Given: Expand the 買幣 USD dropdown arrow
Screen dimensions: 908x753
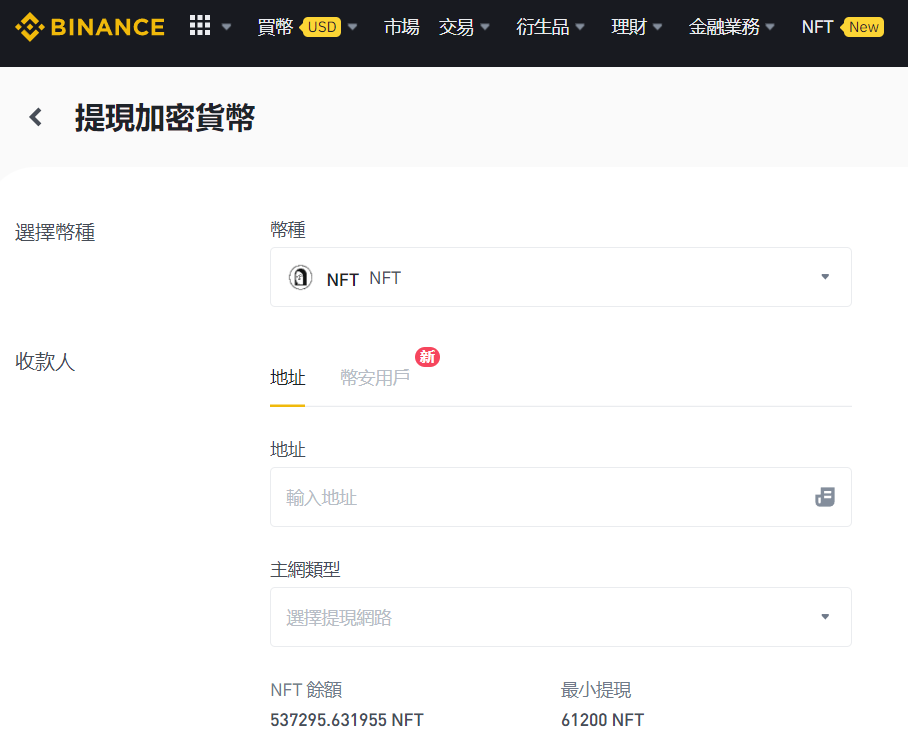Looking at the screenshot, I should pos(352,27).
